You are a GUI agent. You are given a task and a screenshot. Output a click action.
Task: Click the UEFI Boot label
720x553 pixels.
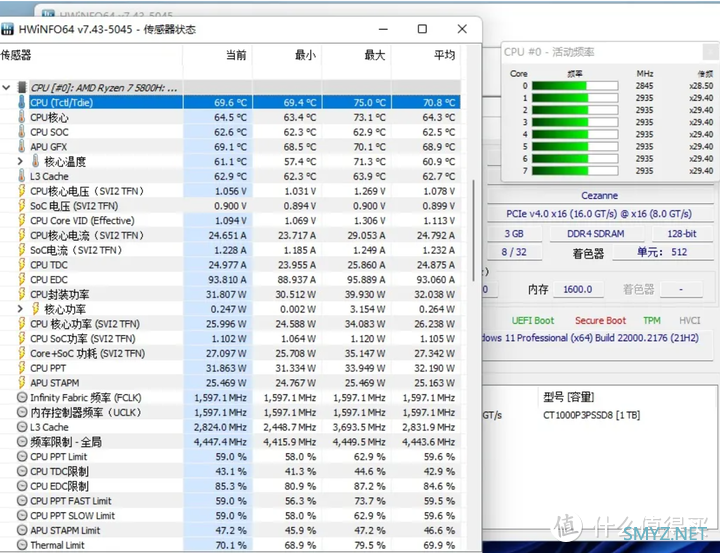[x=533, y=321]
